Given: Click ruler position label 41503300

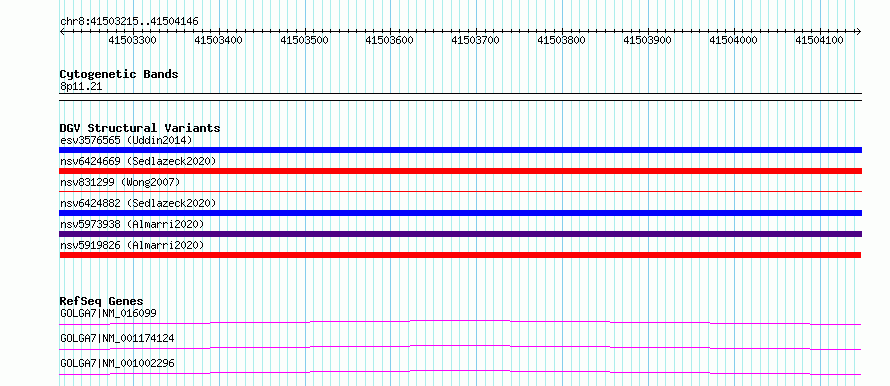Looking at the screenshot, I should [133, 40].
